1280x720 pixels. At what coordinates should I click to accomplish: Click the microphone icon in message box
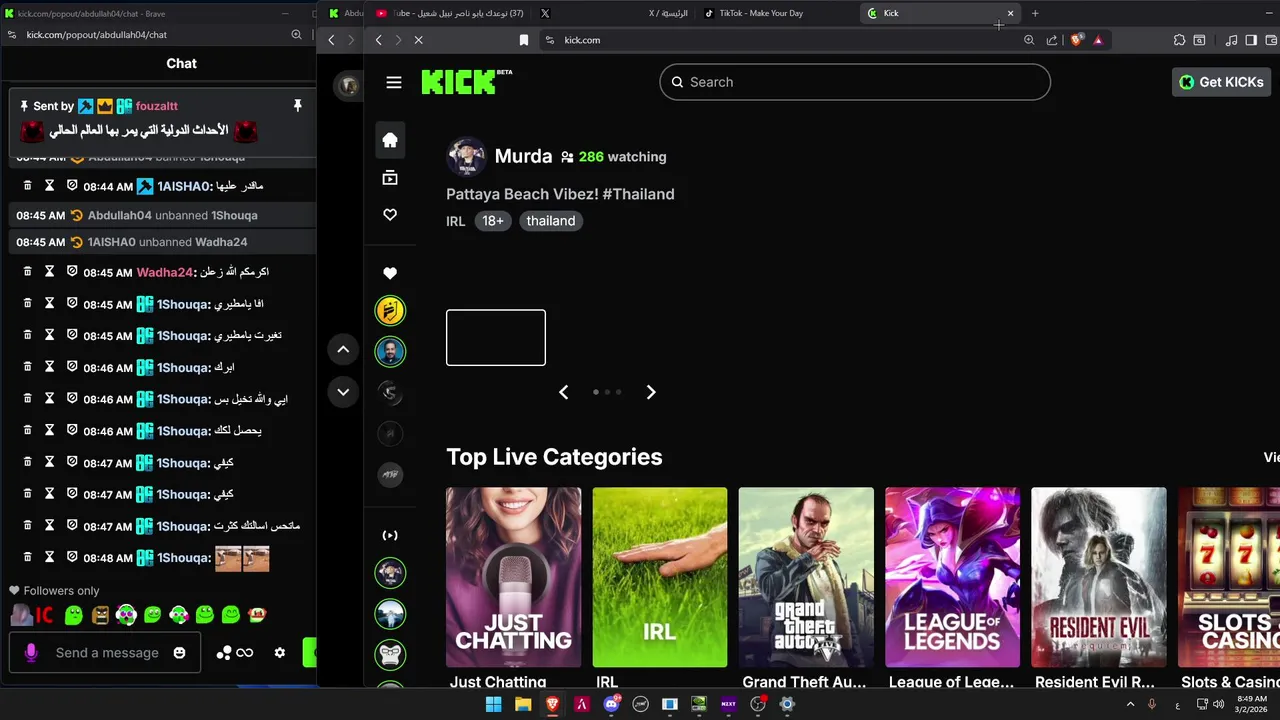(x=31, y=653)
